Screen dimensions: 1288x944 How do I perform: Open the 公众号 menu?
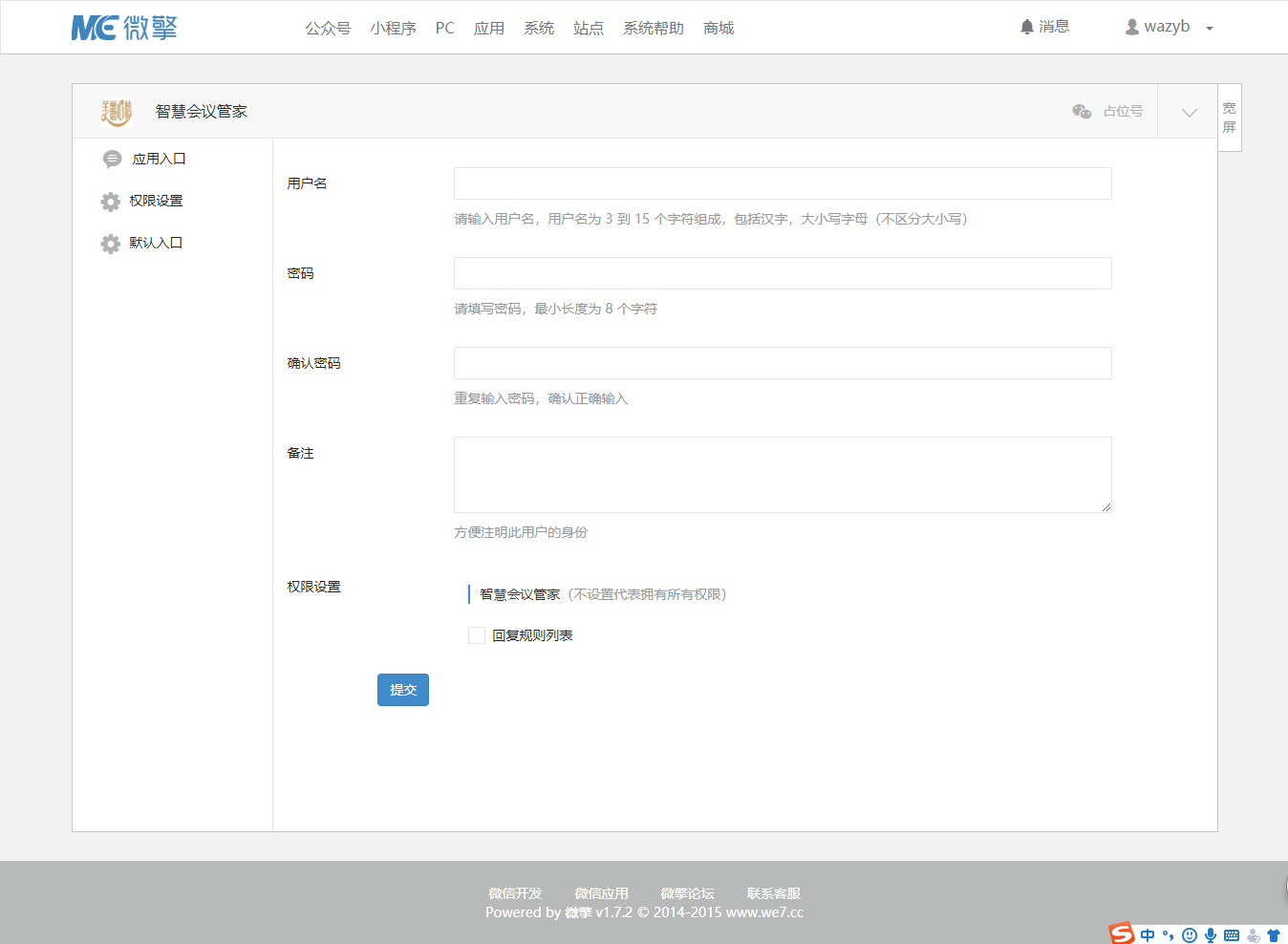(328, 29)
